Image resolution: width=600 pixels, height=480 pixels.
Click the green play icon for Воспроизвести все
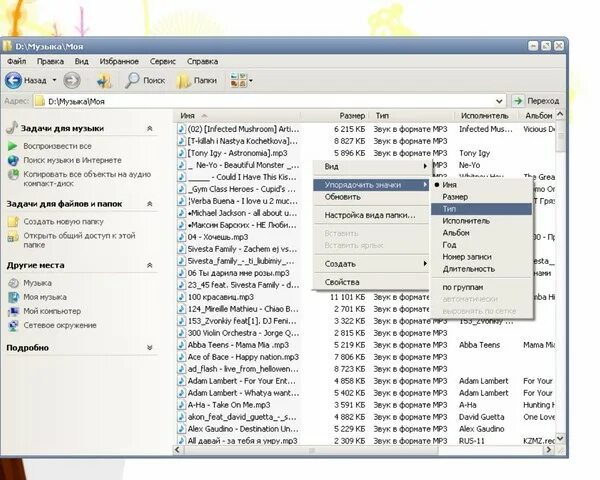tap(13, 146)
